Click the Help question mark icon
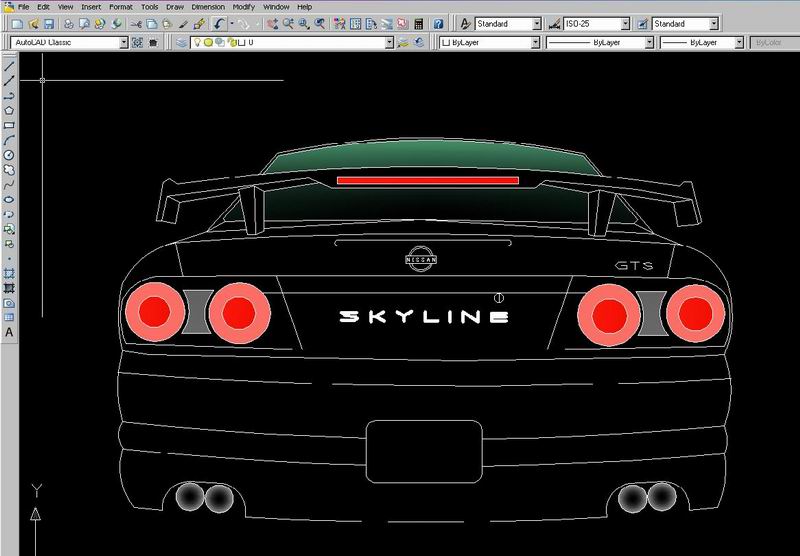 pos(438,22)
